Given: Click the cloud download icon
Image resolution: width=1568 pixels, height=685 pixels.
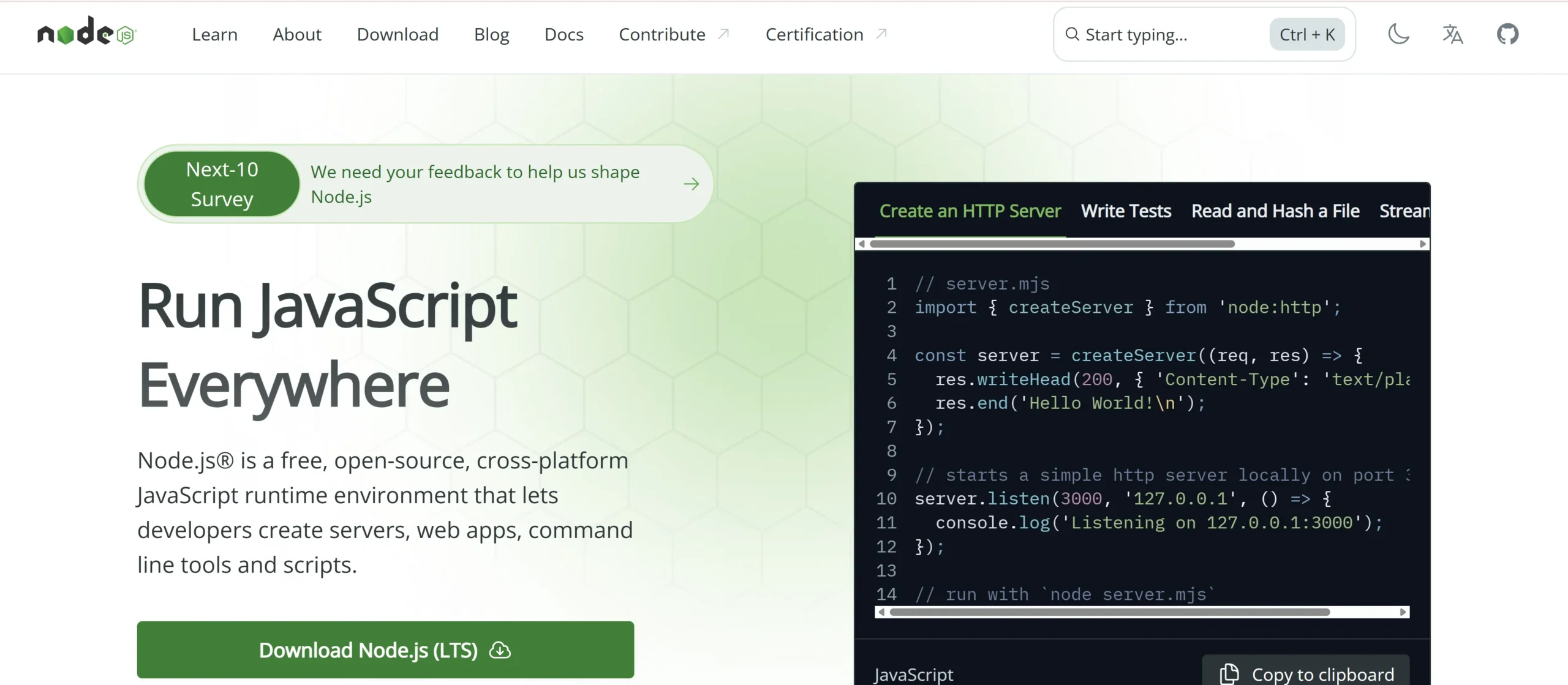Looking at the screenshot, I should 500,650.
